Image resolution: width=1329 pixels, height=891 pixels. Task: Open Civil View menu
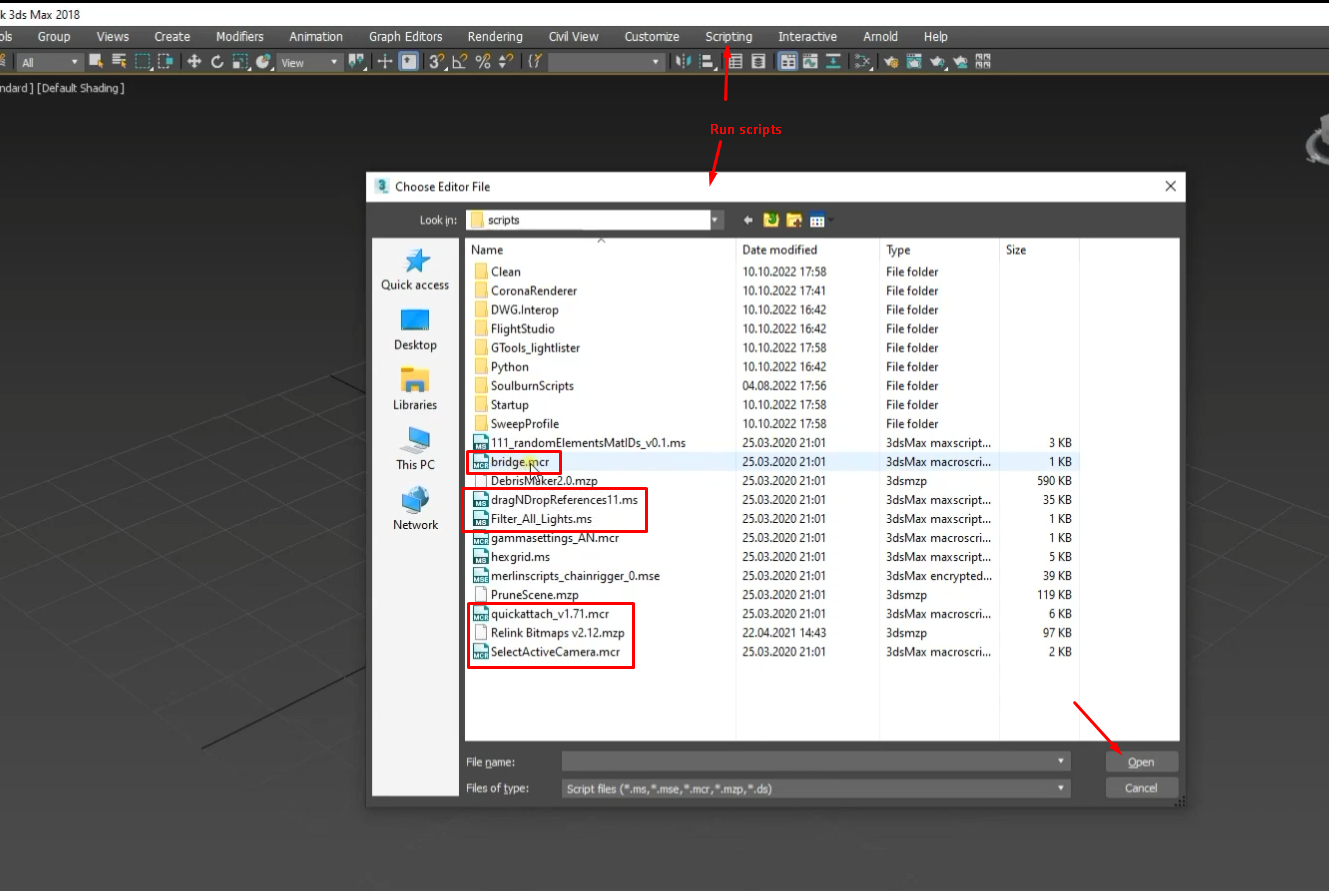click(574, 37)
